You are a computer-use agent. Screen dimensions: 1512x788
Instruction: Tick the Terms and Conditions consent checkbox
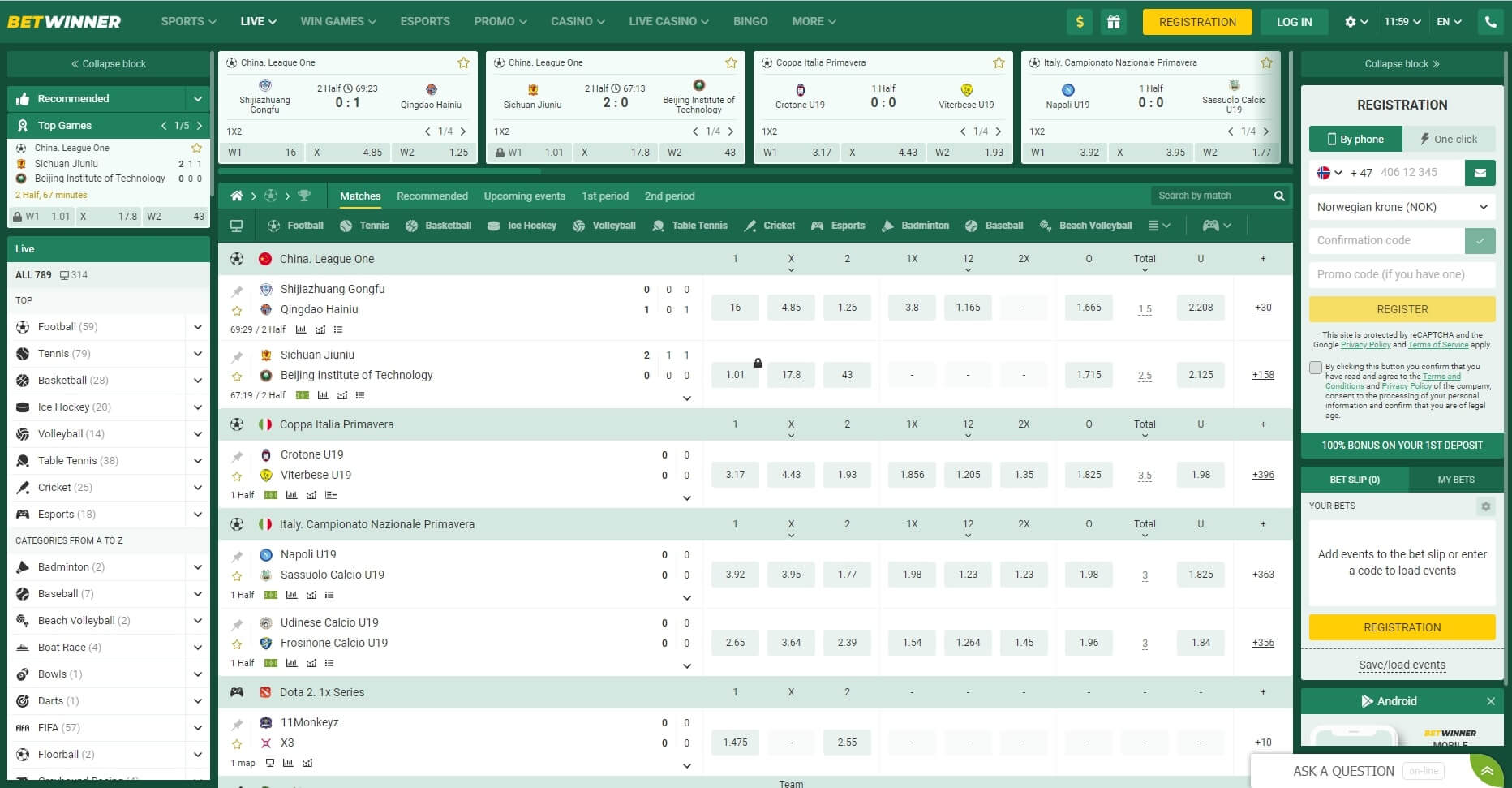[x=1315, y=367]
